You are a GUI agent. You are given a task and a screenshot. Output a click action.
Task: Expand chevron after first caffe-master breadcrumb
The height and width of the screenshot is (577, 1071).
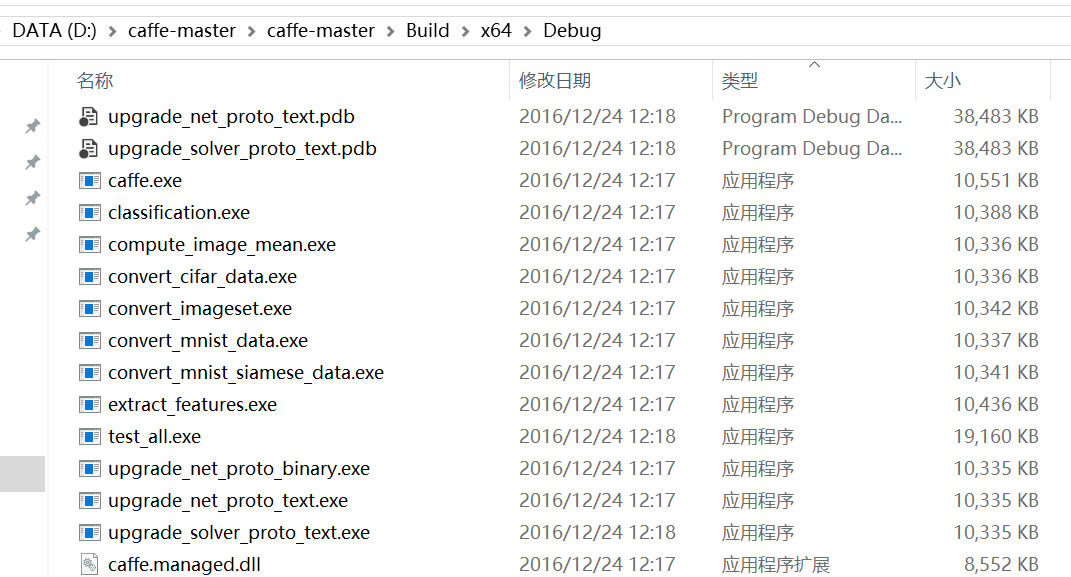[251, 31]
